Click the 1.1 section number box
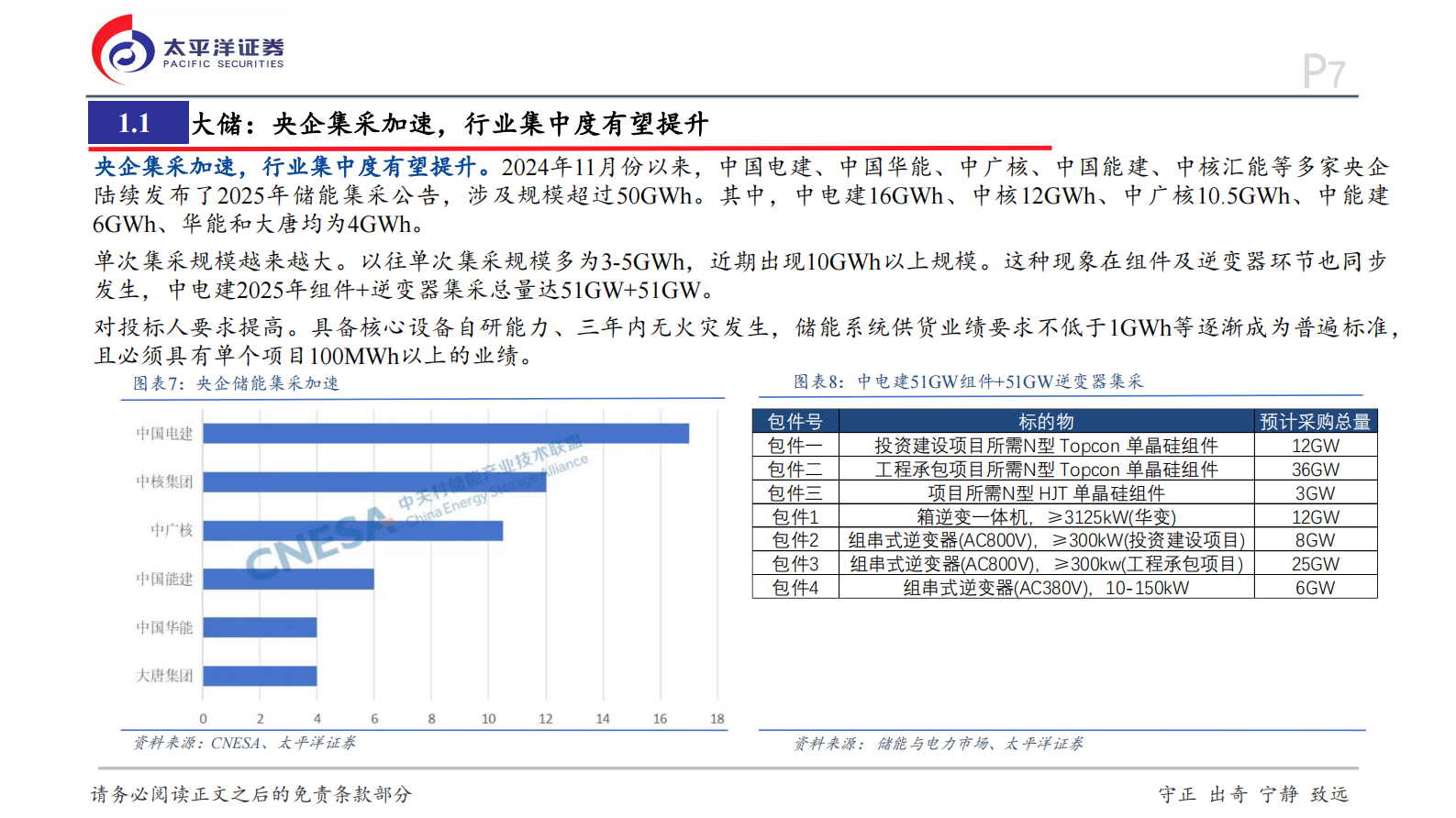Viewport: 1456px width, 818px height. point(138,123)
